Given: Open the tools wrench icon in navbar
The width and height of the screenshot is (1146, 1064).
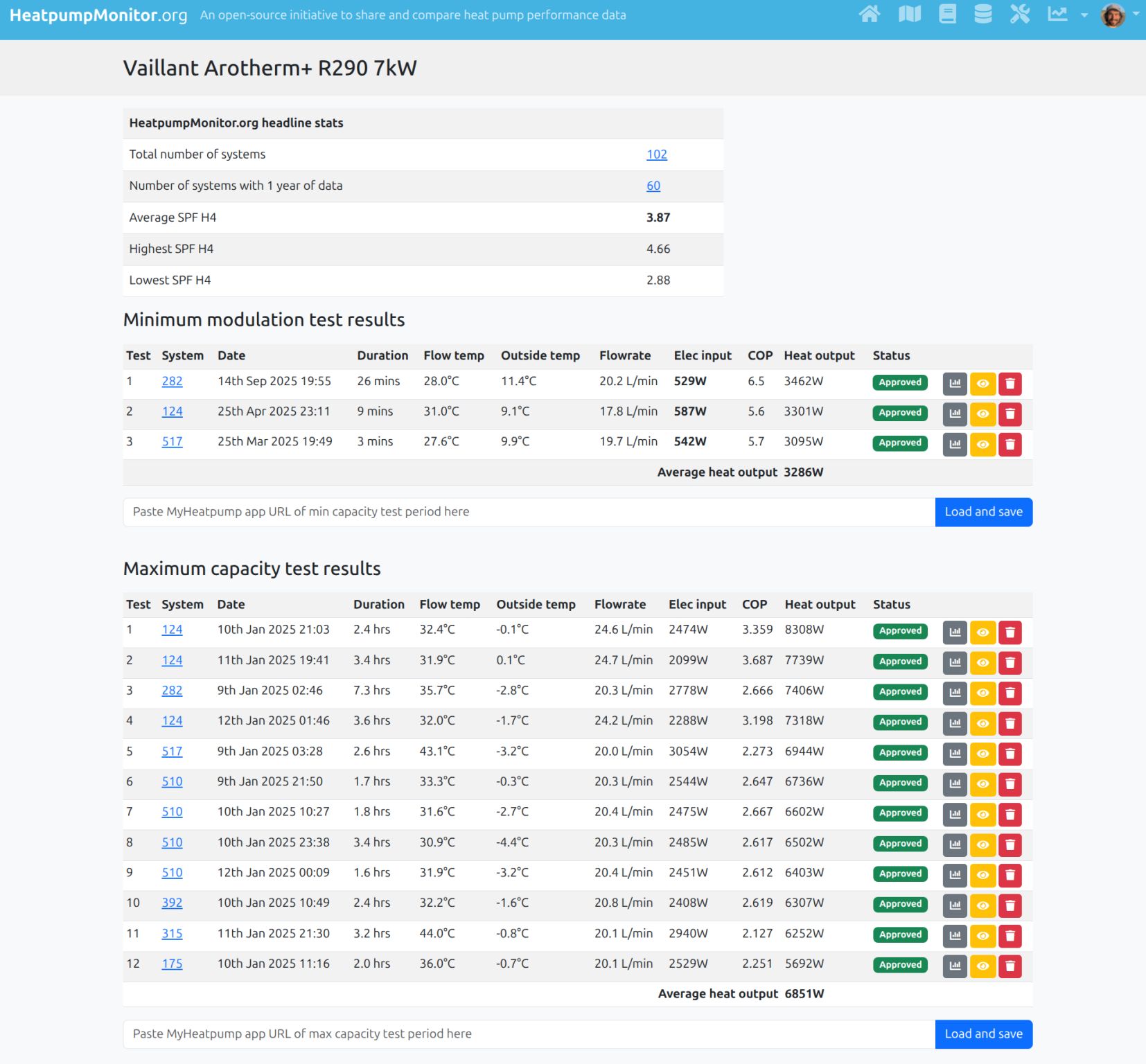Looking at the screenshot, I should click(x=1019, y=15).
